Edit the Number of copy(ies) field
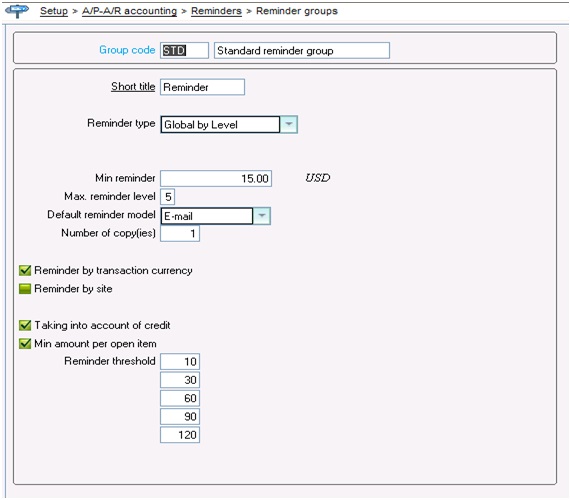This screenshot has height=500, width=570. click(180, 233)
